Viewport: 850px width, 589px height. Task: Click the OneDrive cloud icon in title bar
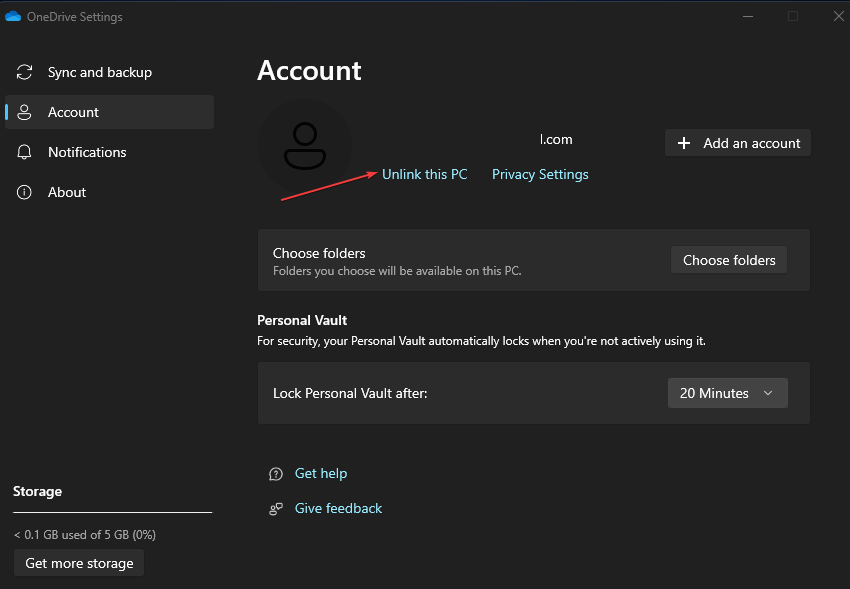click(x=13, y=17)
